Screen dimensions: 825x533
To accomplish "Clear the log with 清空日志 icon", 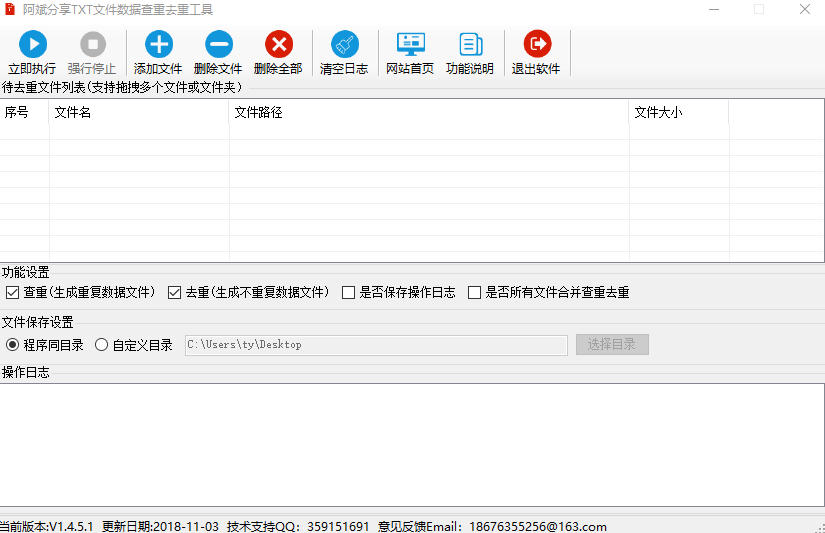I will point(345,44).
